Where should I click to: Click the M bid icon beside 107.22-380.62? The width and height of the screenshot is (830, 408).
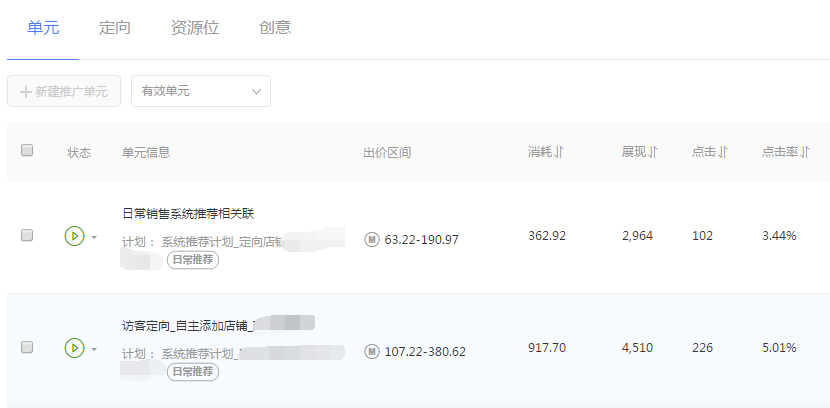pyautogui.click(x=372, y=351)
